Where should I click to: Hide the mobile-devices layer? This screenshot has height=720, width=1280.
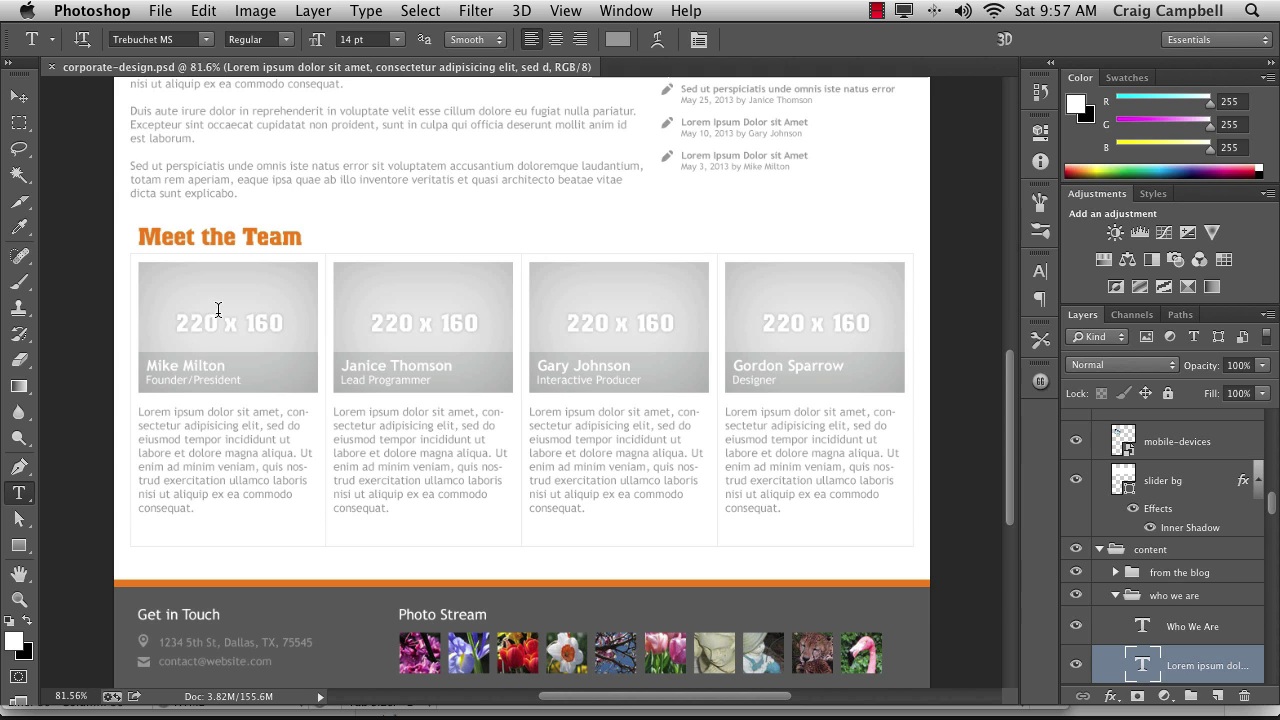(x=1076, y=441)
